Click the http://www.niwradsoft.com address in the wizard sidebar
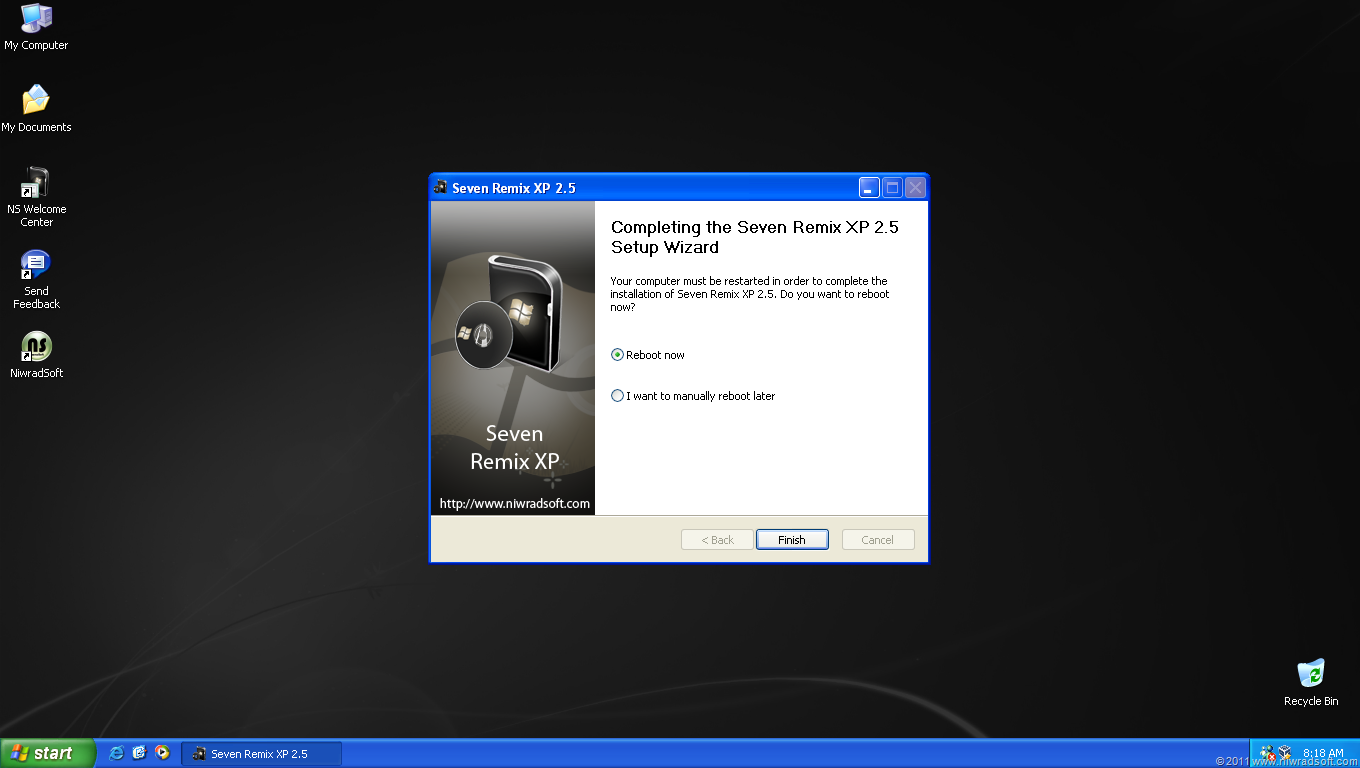Image resolution: width=1360 pixels, height=768 pixels. (x=515, y=504)
